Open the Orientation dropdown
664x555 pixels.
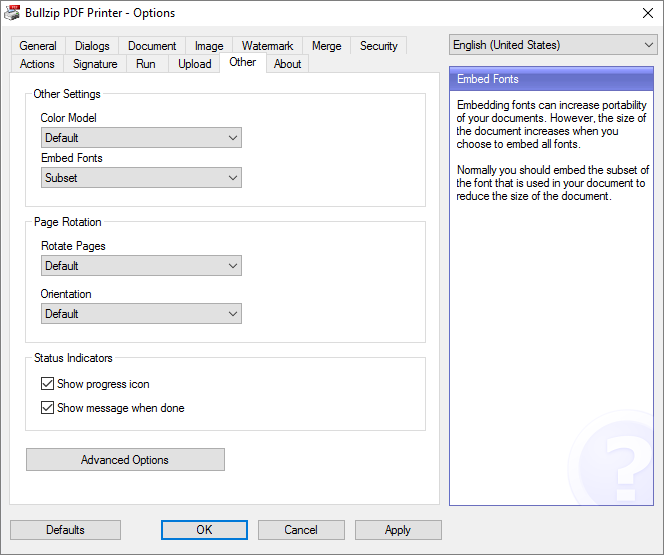click(x=141, y=314)
